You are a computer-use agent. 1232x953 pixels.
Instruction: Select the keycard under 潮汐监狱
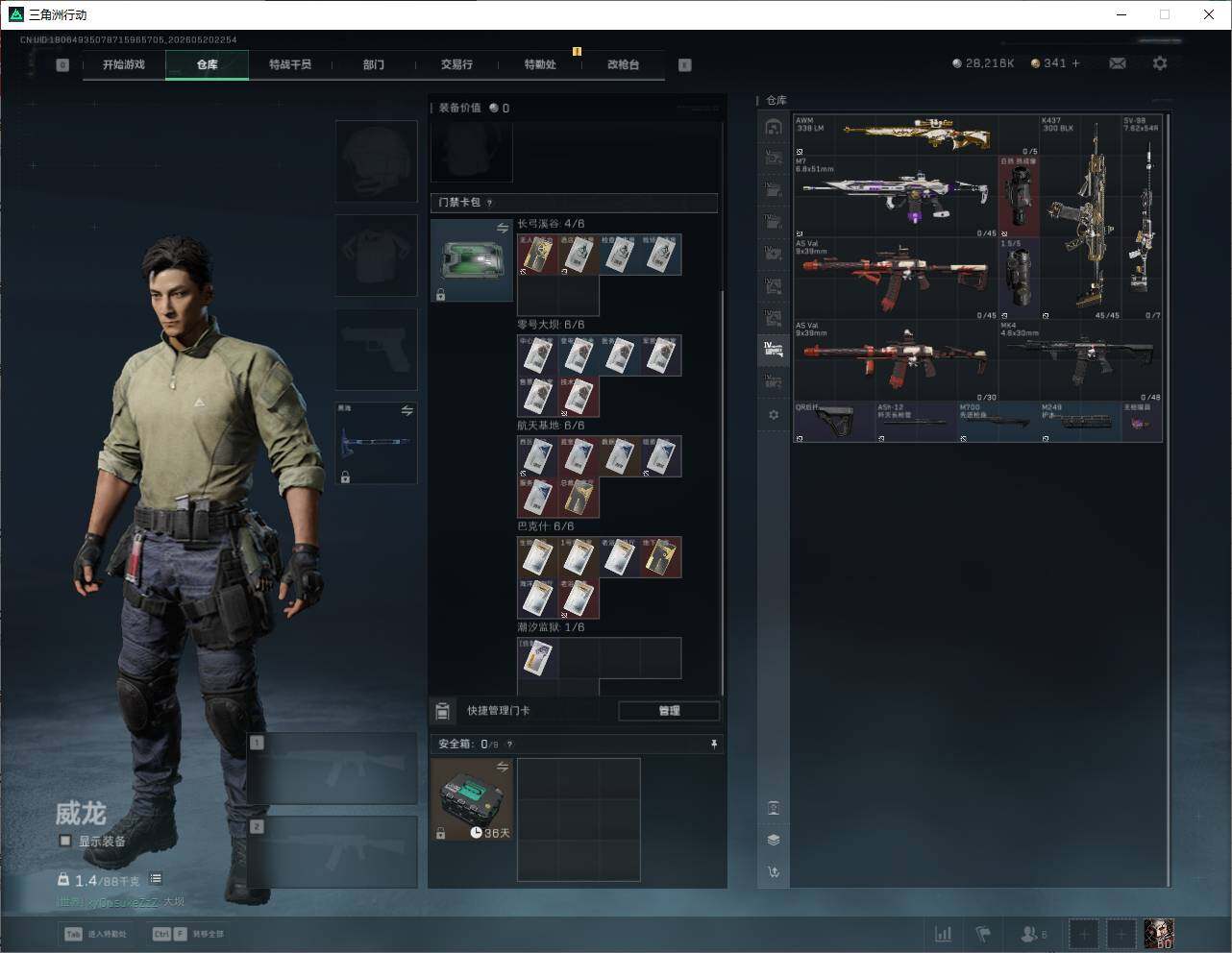[x=538, y=658]
